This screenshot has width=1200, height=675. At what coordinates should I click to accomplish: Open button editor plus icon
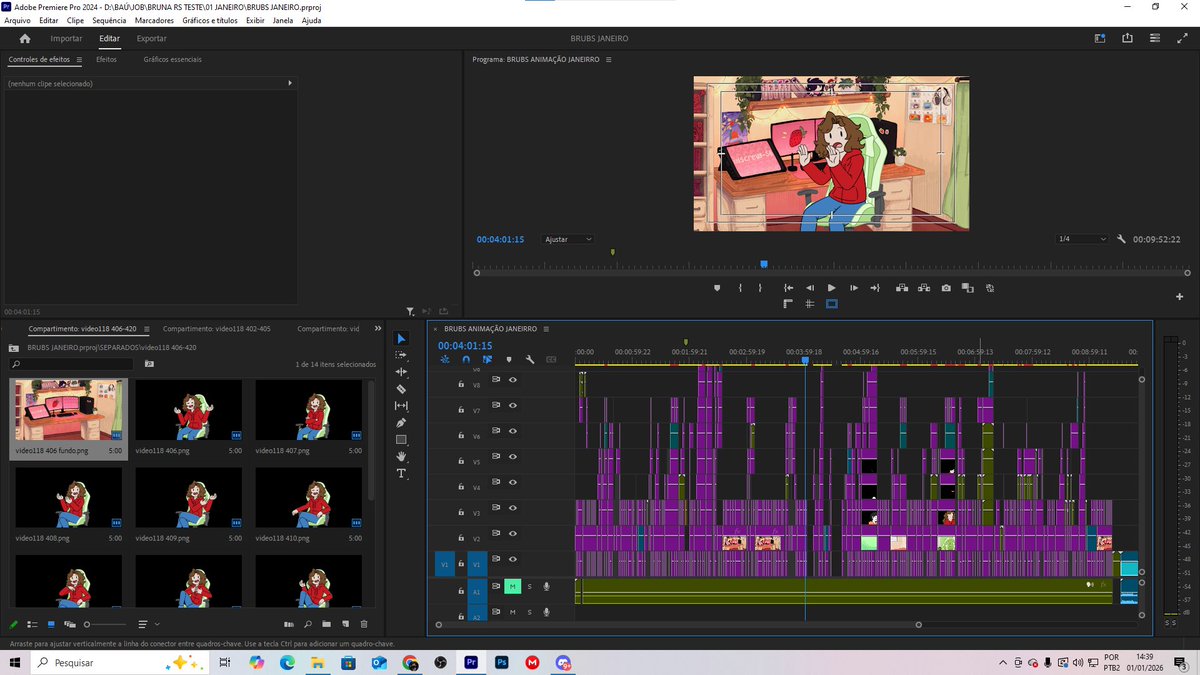(1180, 297)
